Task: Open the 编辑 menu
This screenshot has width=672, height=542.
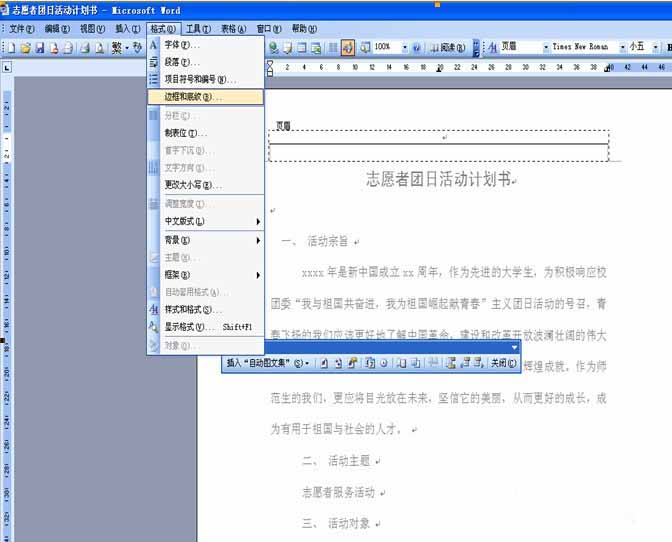Action: pos(57,29)
